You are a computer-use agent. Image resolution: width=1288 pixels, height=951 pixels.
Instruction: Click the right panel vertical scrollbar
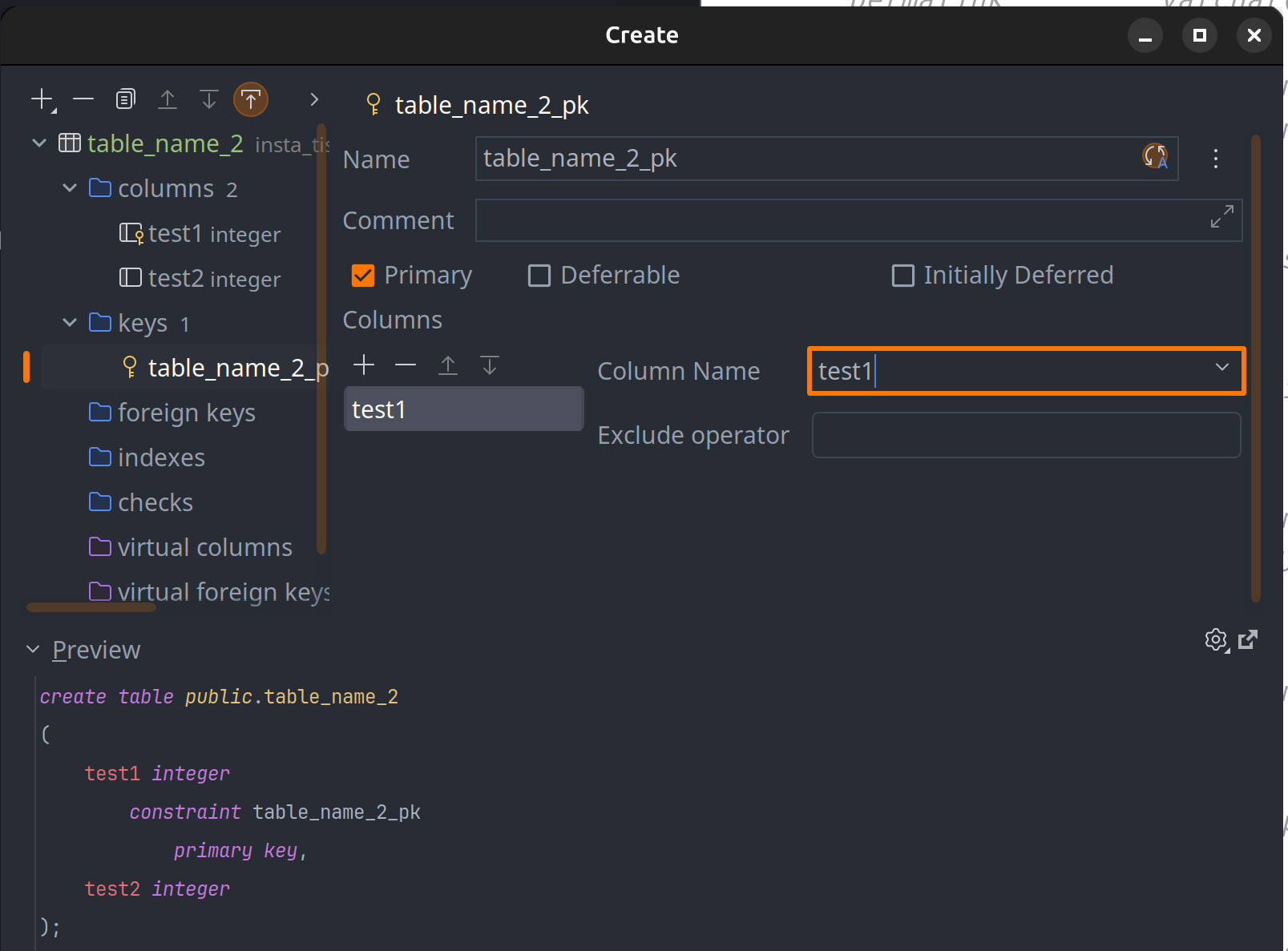click(x=1256, y=369)
